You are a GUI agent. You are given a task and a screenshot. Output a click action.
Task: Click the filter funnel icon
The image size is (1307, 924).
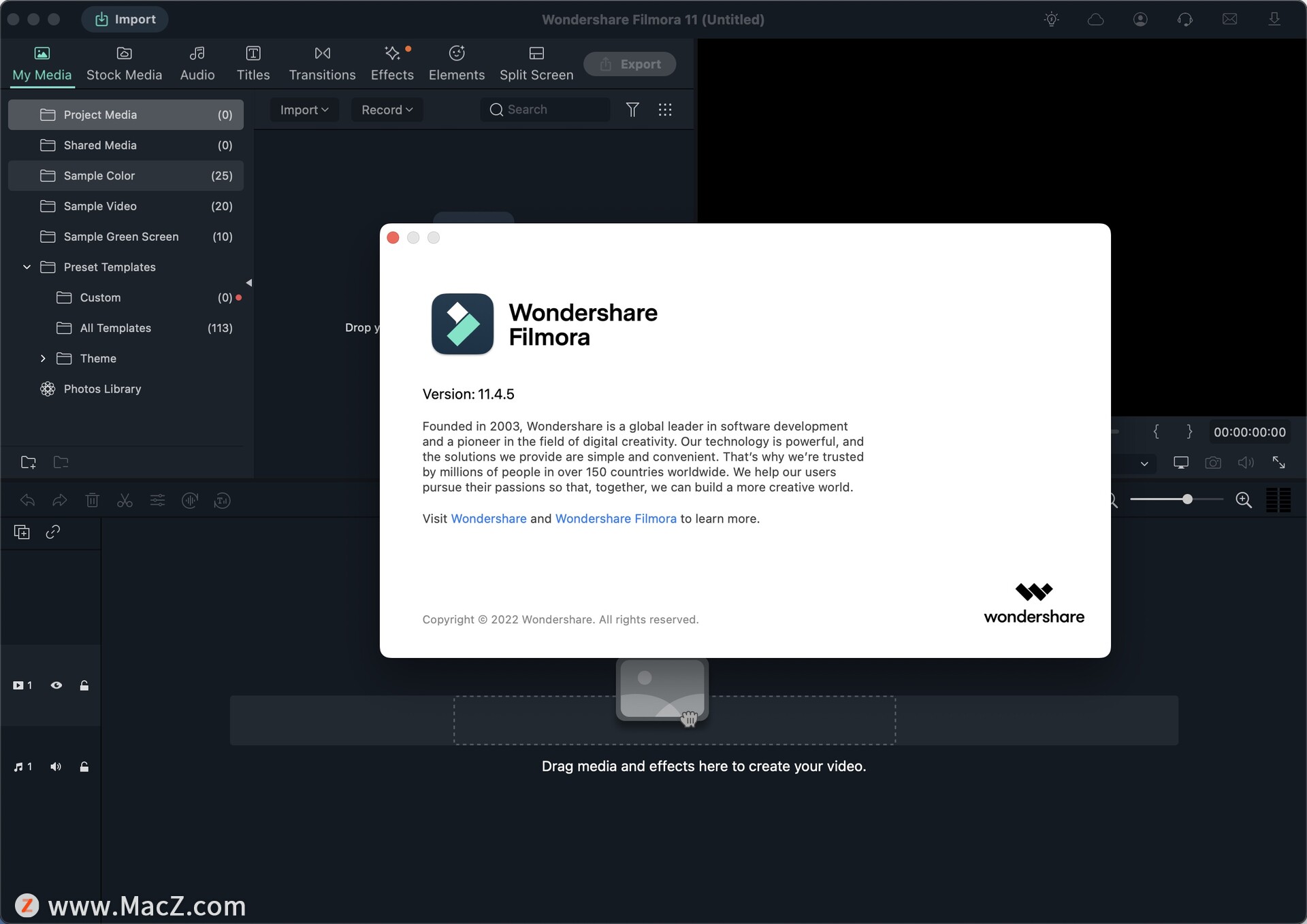point(632,110)
